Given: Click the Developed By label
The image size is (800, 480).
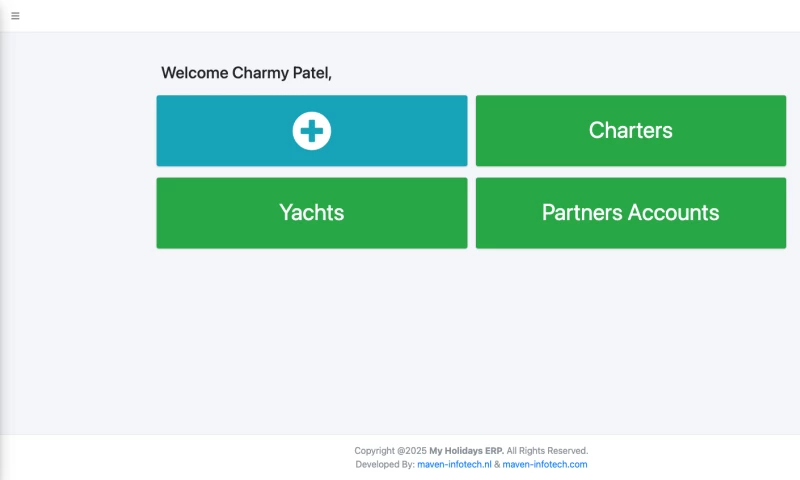Looking at the screenshot, I should click(x=385, y=465).
